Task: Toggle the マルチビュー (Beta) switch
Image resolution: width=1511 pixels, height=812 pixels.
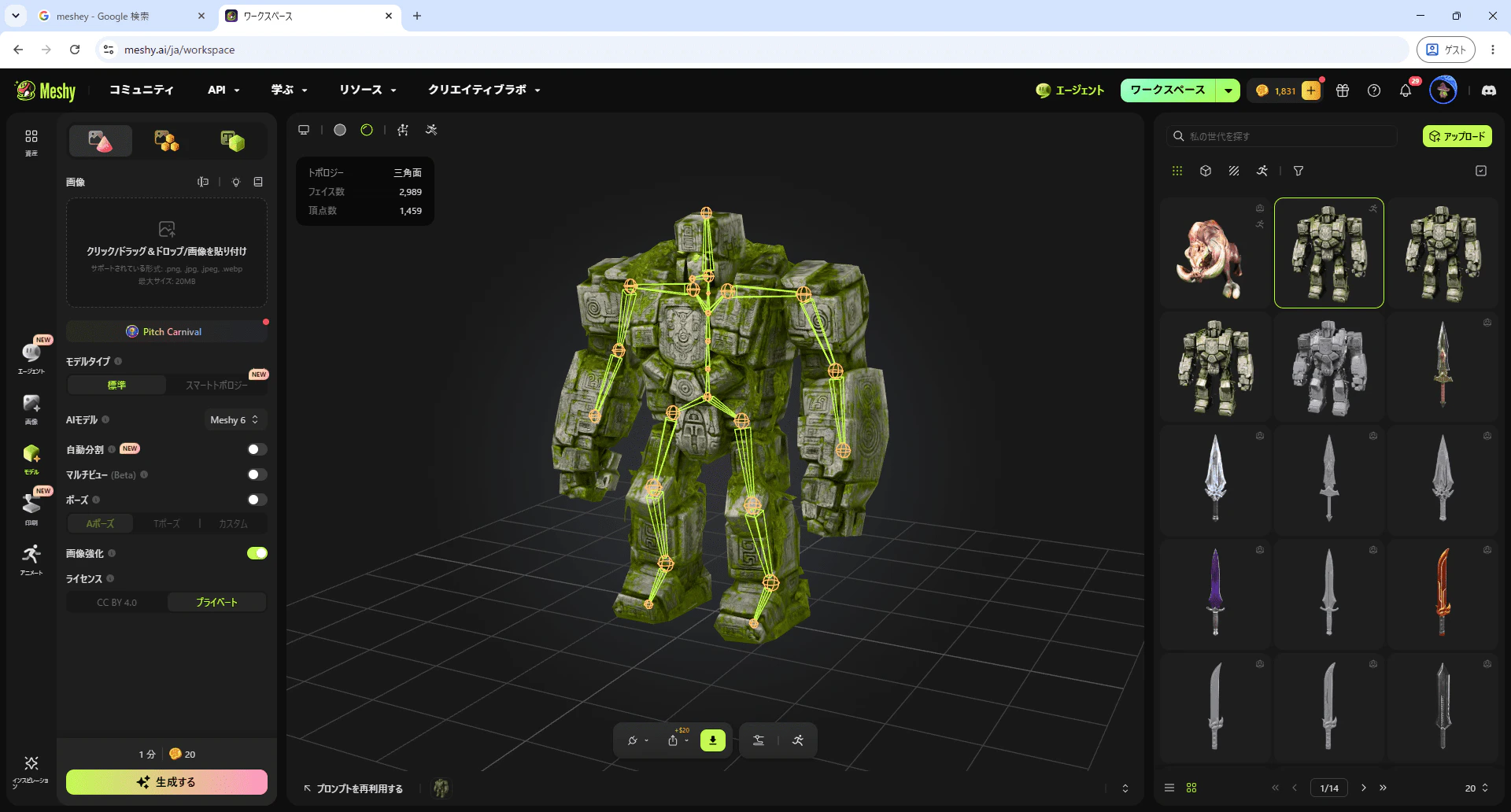Action: (257, 474)
